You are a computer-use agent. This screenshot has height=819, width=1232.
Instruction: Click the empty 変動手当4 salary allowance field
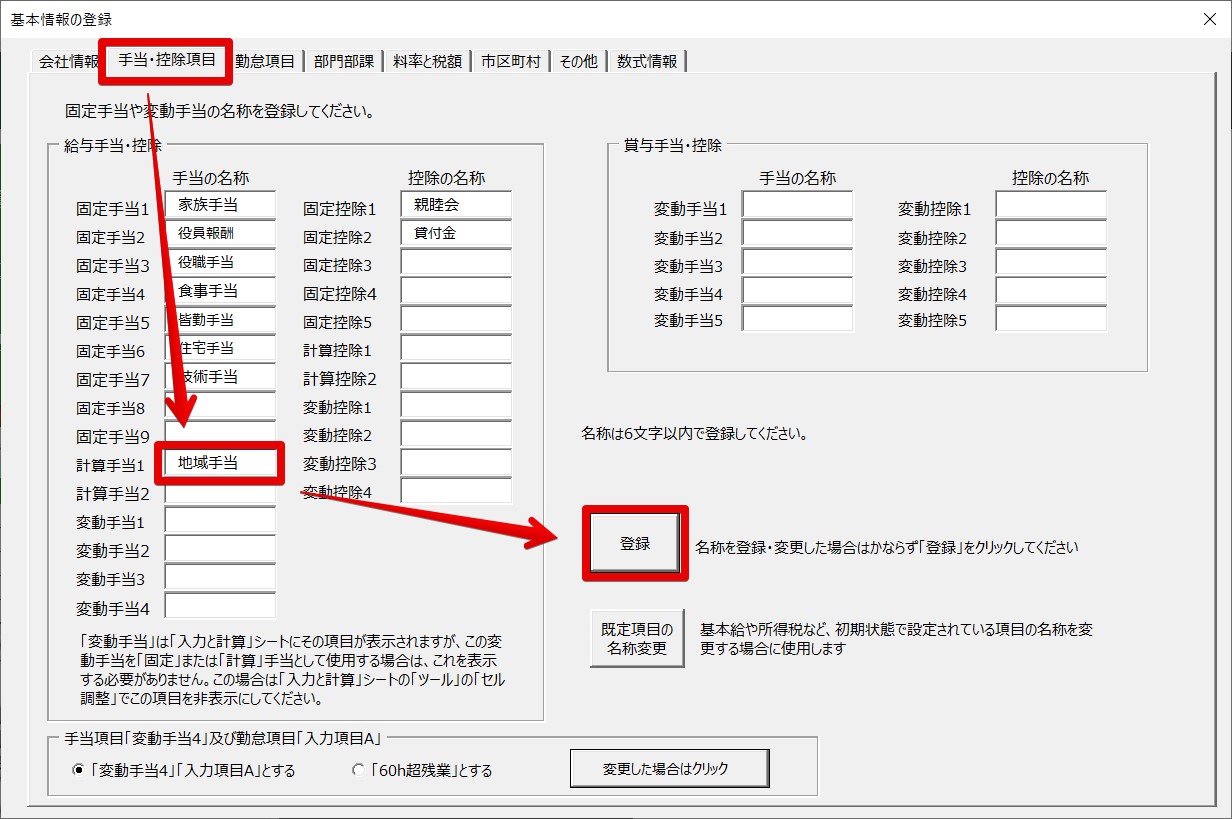tap(220, 606)
